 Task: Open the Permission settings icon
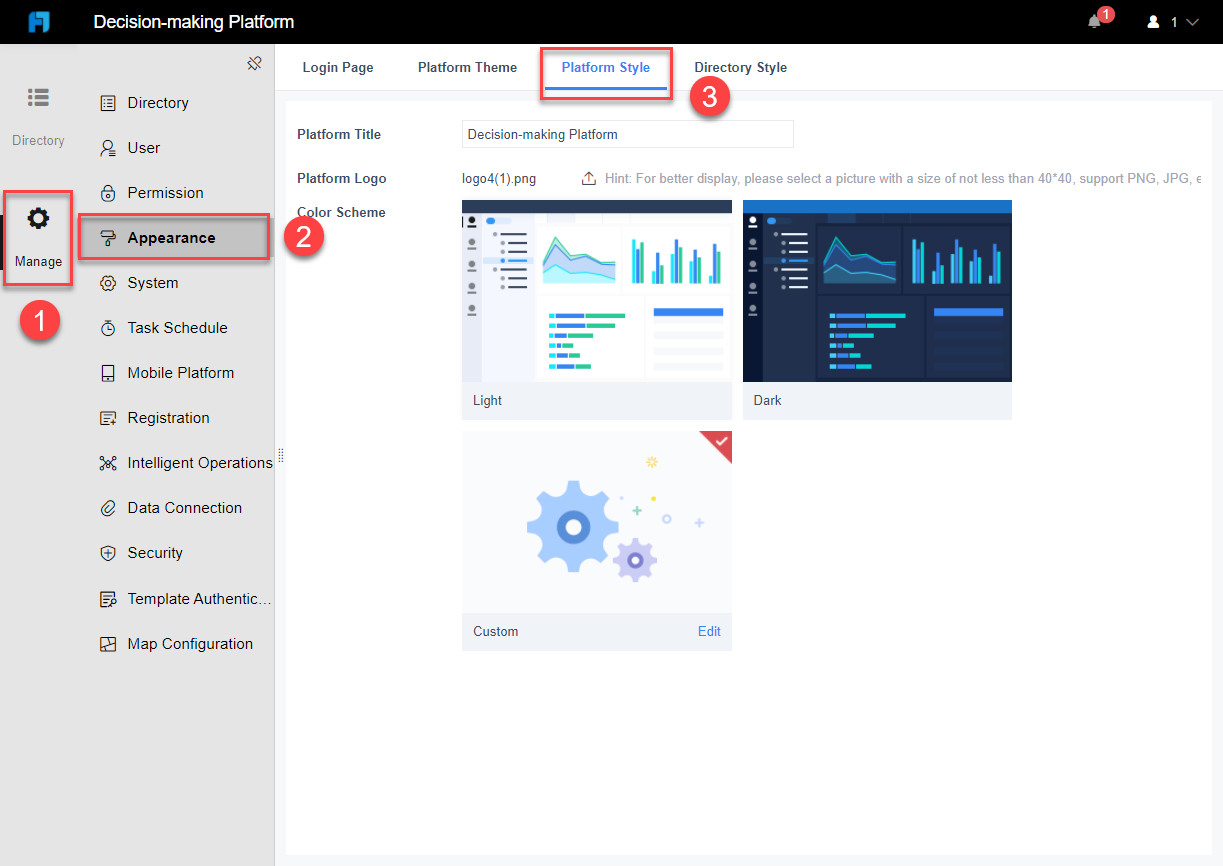(109, 192)
